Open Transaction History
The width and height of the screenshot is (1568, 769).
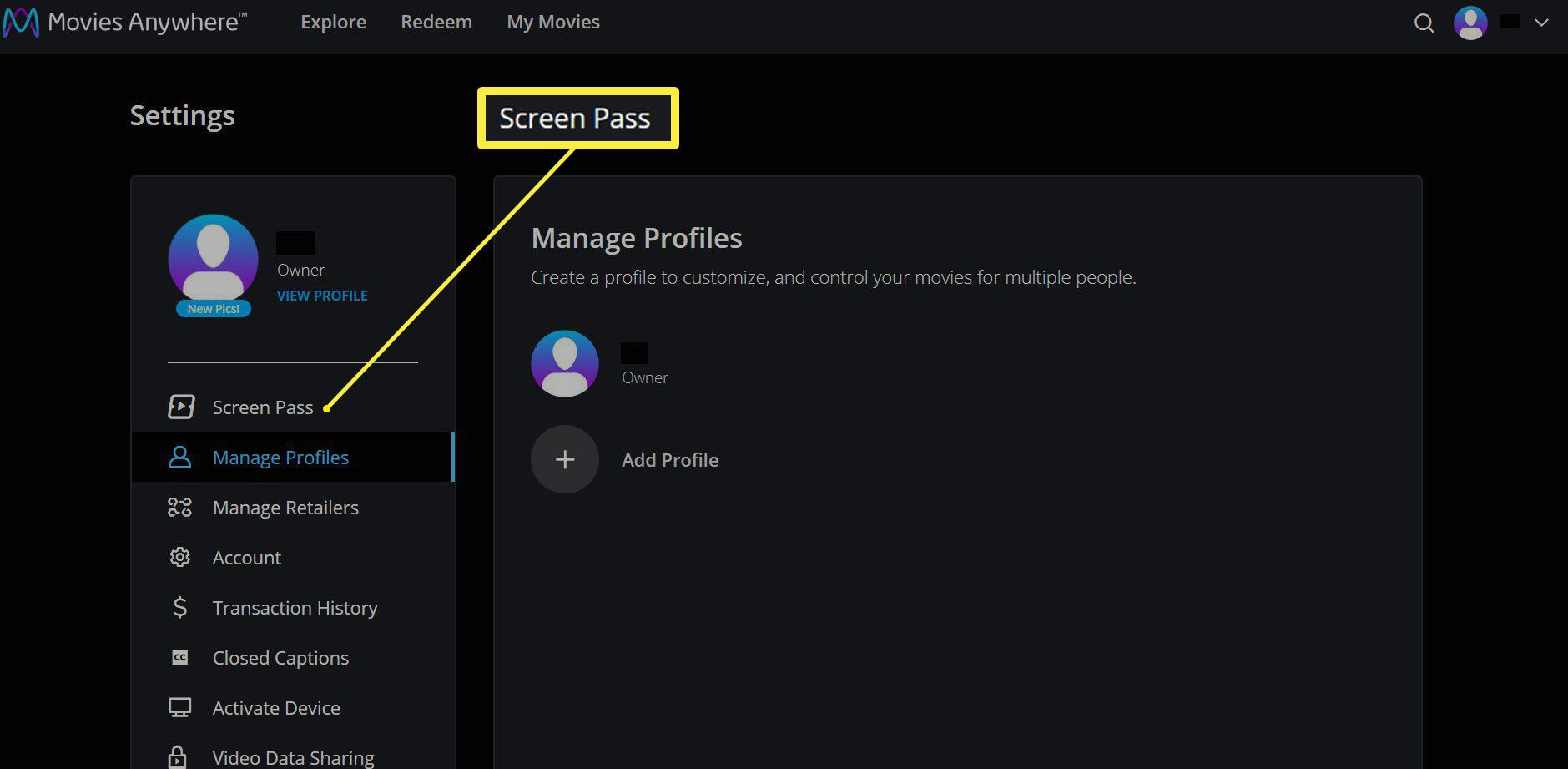[x=295, y=608]
